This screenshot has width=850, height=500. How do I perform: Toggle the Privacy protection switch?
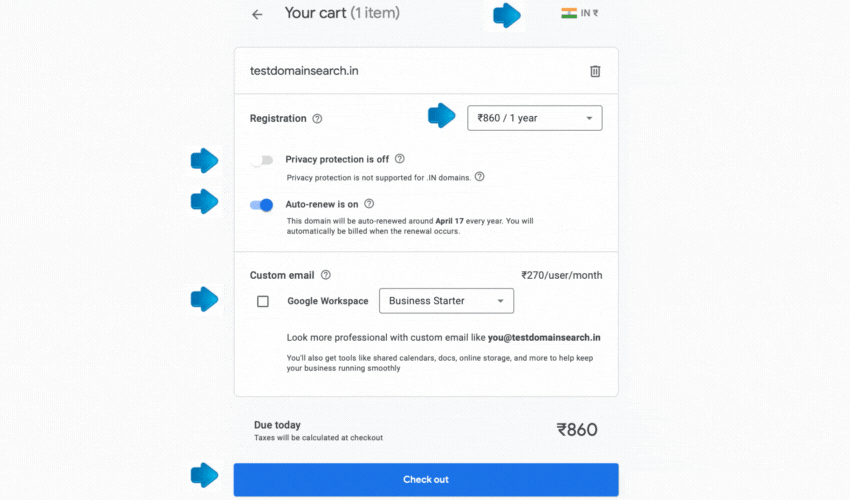(261, 160)
